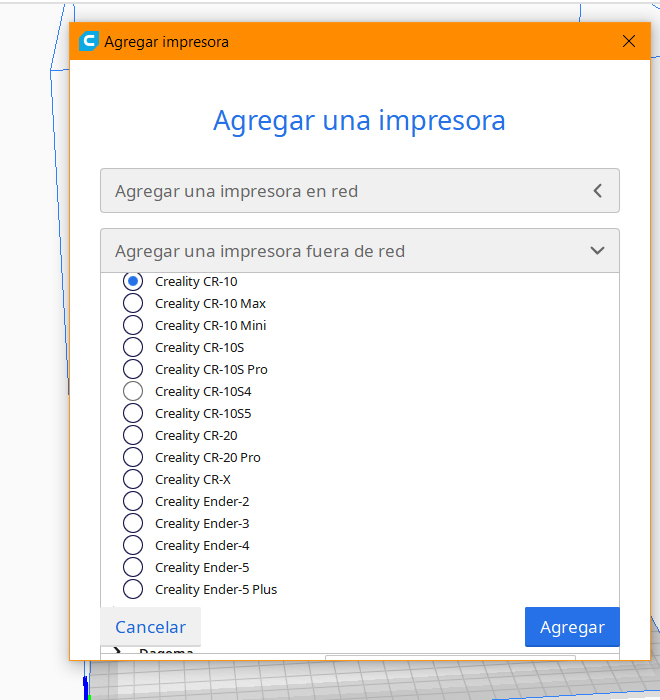This screenshot has width=660, height=700.
Task: Click the Cancelar button
Action: pyautogui.click(x=151, y=627)
